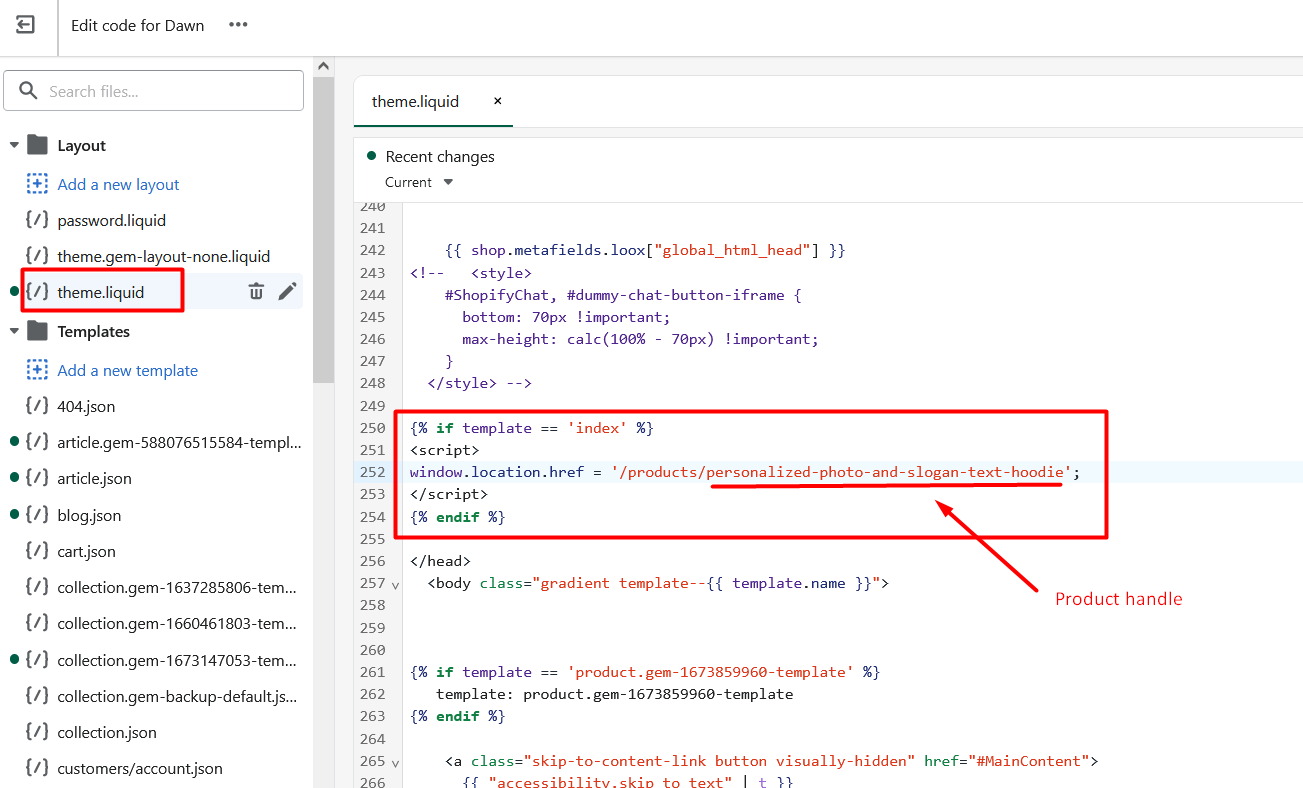1303x788 pixels.
Task: Open the three-dot more actions menu
Action: pos(238,25)
